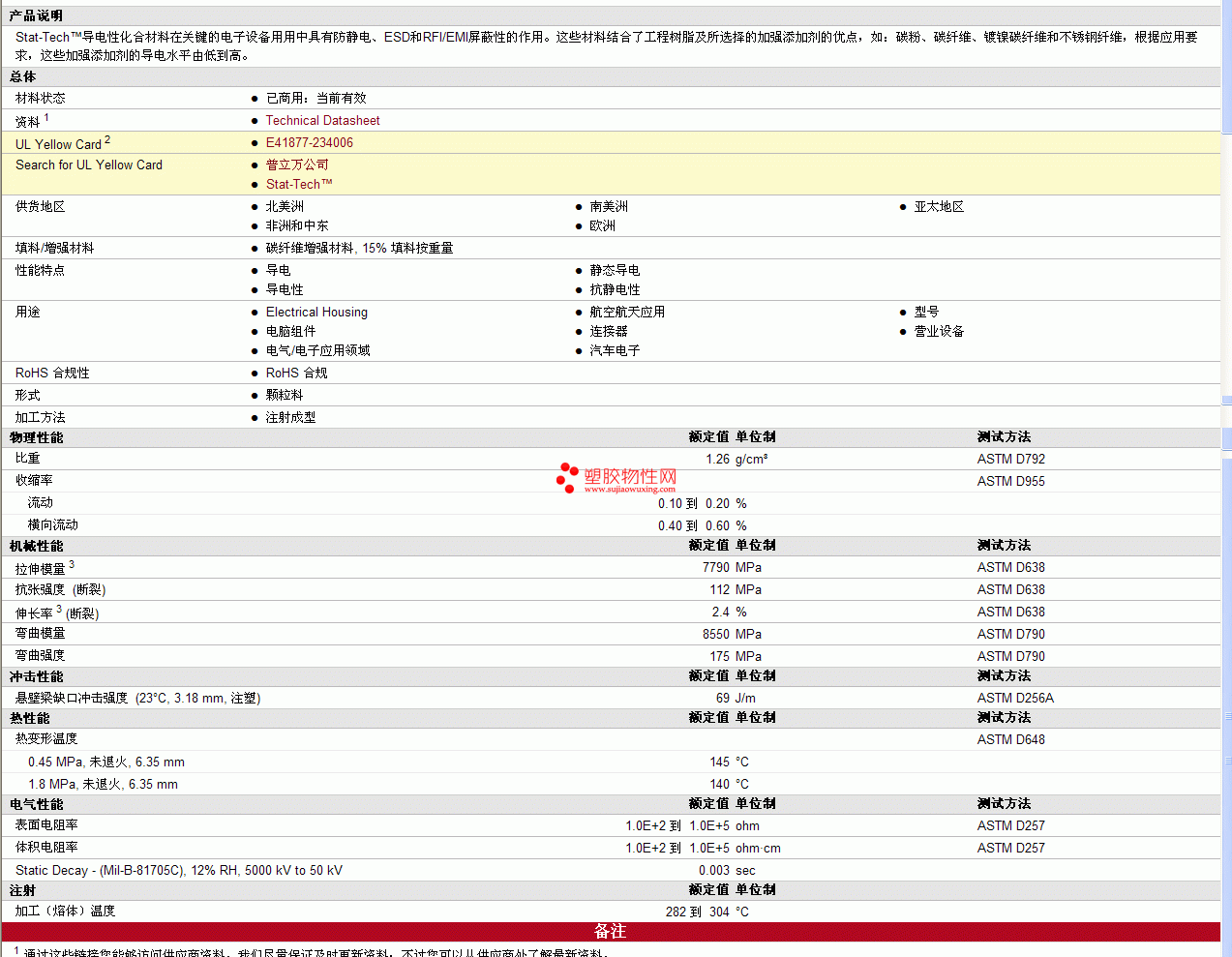Image resolution: width=1232 pixels, height=957 pixels.
Task: Click the 表面电阻率 row label
Action: click(46, 825)
